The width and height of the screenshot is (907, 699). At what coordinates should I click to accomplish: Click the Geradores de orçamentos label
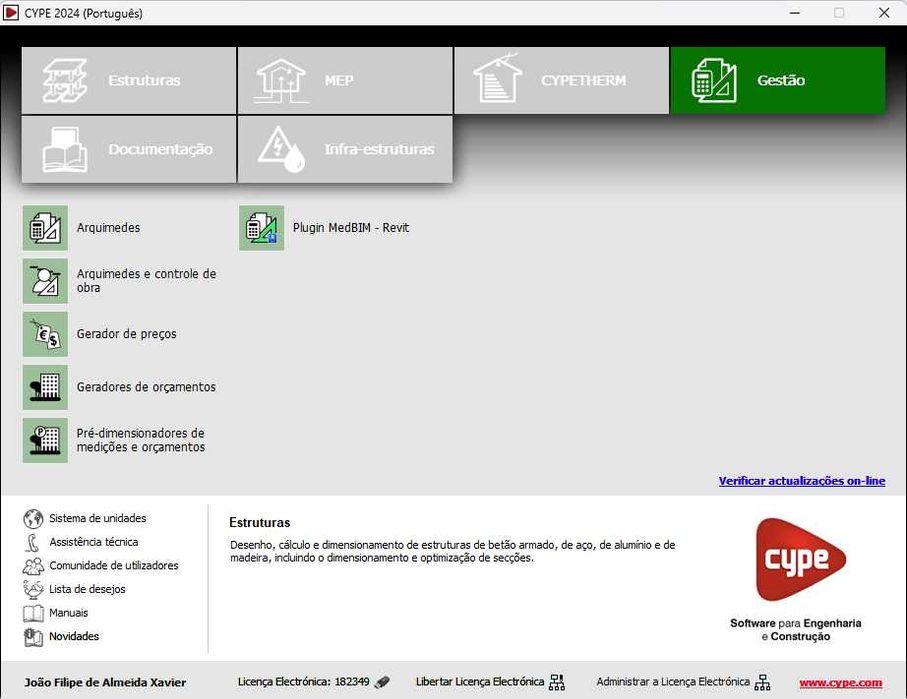tap(146, 387)
